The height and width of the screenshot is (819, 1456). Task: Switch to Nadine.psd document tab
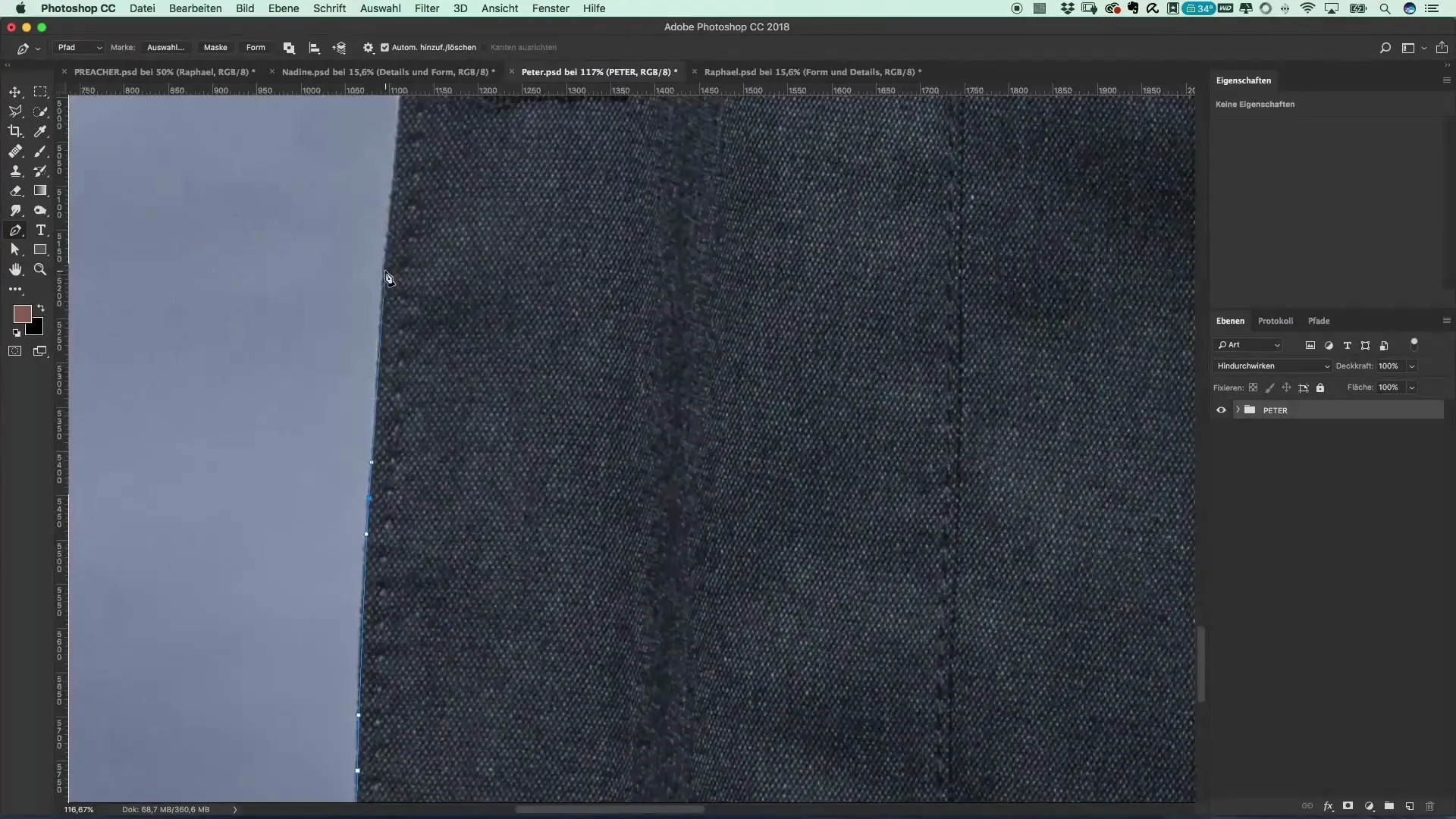point(388,72)
